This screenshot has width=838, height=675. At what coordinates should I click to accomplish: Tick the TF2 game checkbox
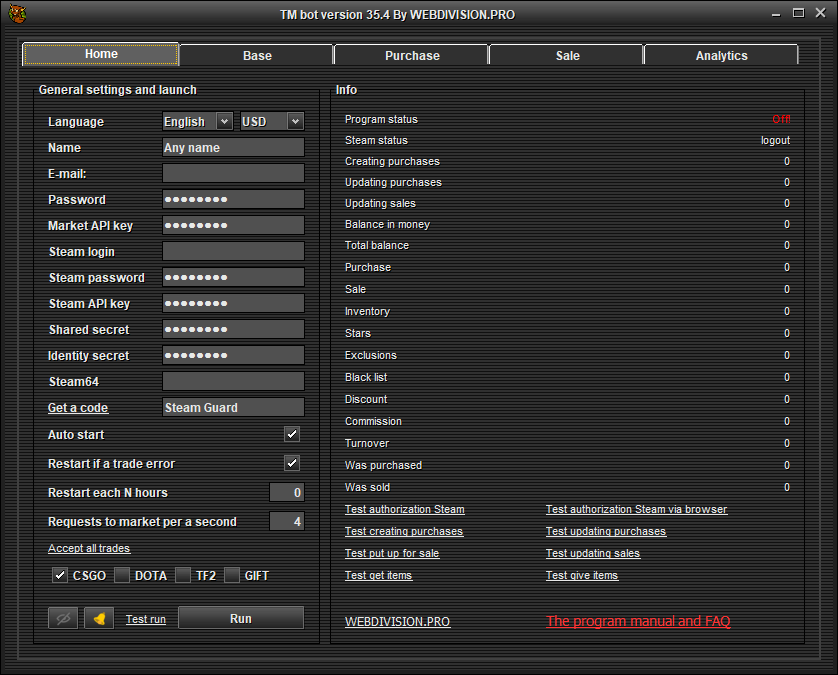tap(183, 575)
